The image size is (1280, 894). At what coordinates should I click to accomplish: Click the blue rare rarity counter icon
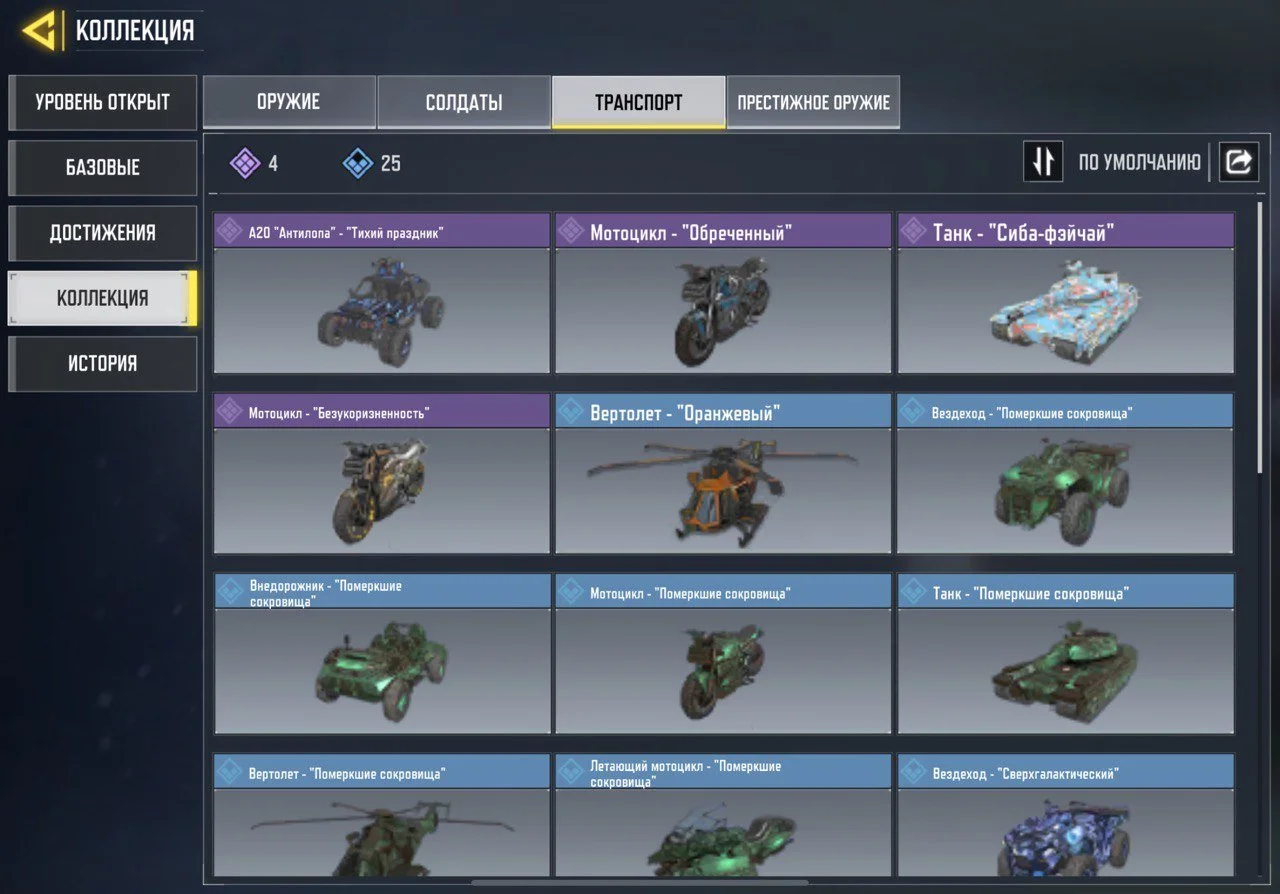click(358, 163)
